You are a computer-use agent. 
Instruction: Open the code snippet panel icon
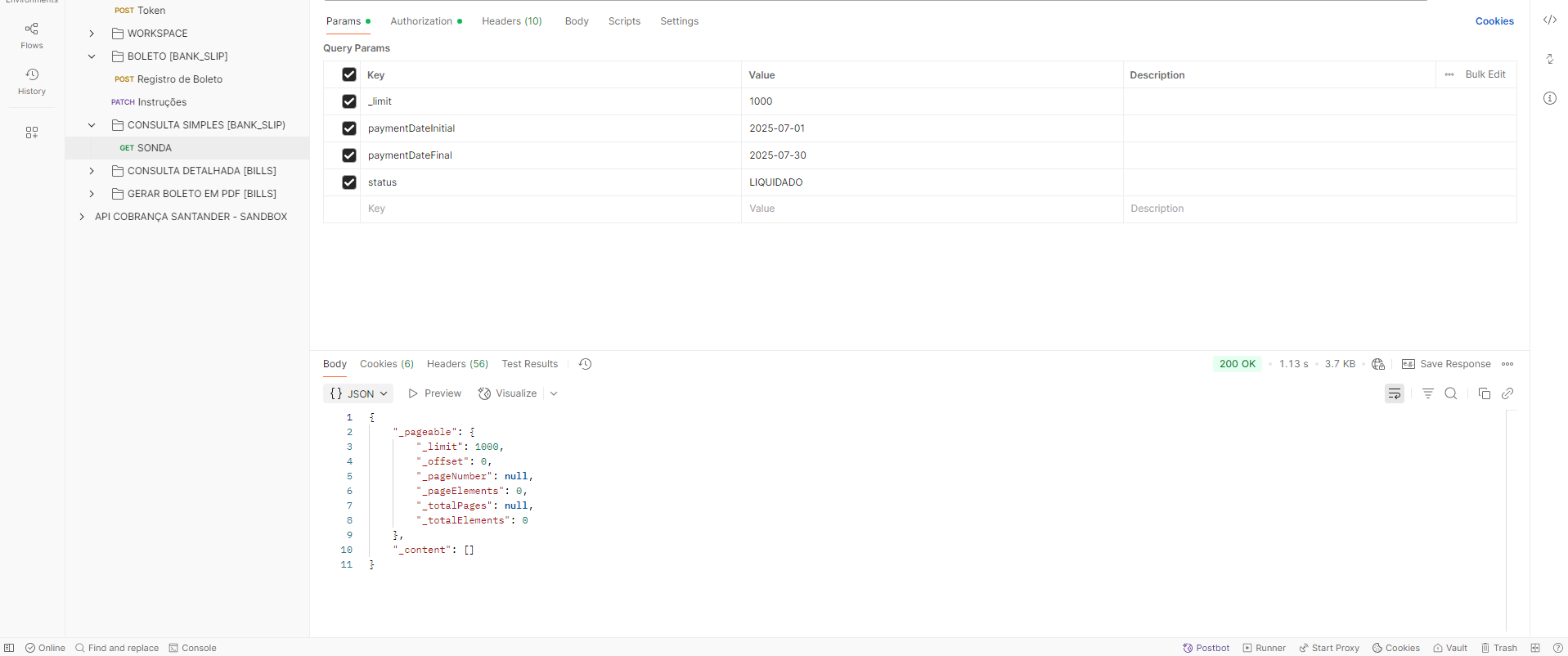[x=1550, y=20]
